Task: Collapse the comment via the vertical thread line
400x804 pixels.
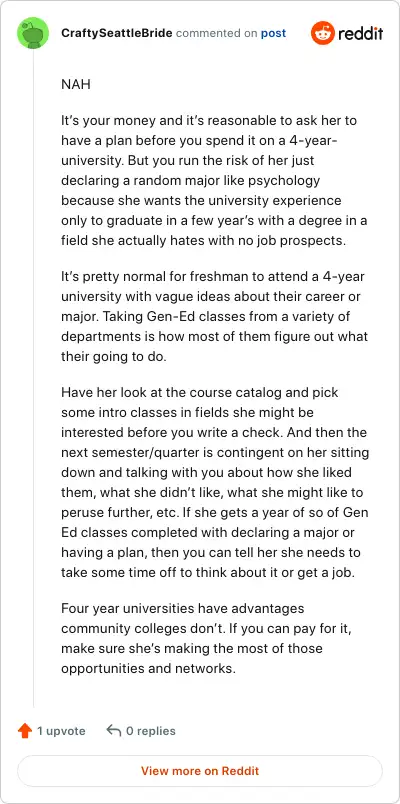Action: [33, 378]
